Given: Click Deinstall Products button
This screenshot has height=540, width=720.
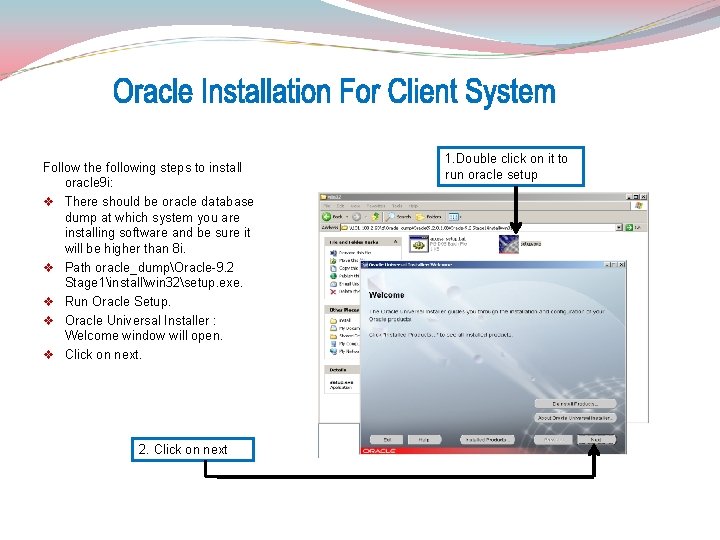Looking at the screenshot, I should (x=575, y=404).
